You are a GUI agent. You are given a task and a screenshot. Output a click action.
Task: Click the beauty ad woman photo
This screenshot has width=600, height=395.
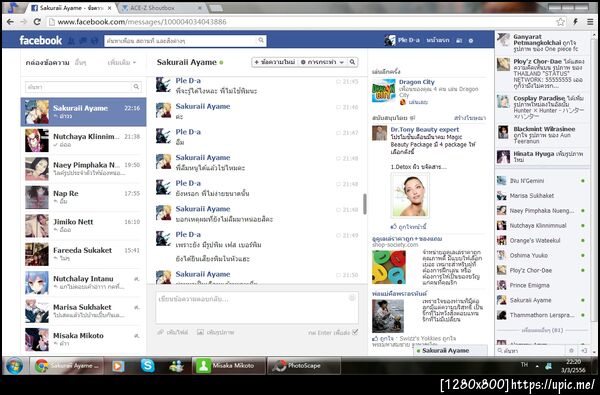pyautogui.click(x=410, y=195)
